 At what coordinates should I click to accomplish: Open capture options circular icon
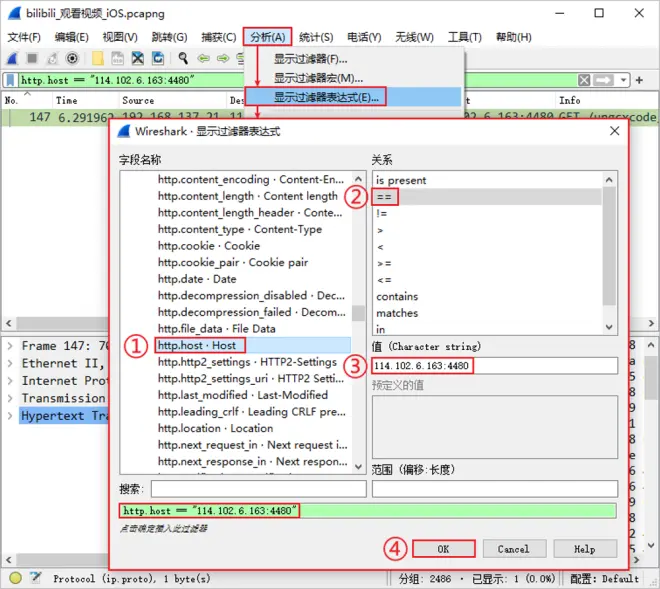72,58
